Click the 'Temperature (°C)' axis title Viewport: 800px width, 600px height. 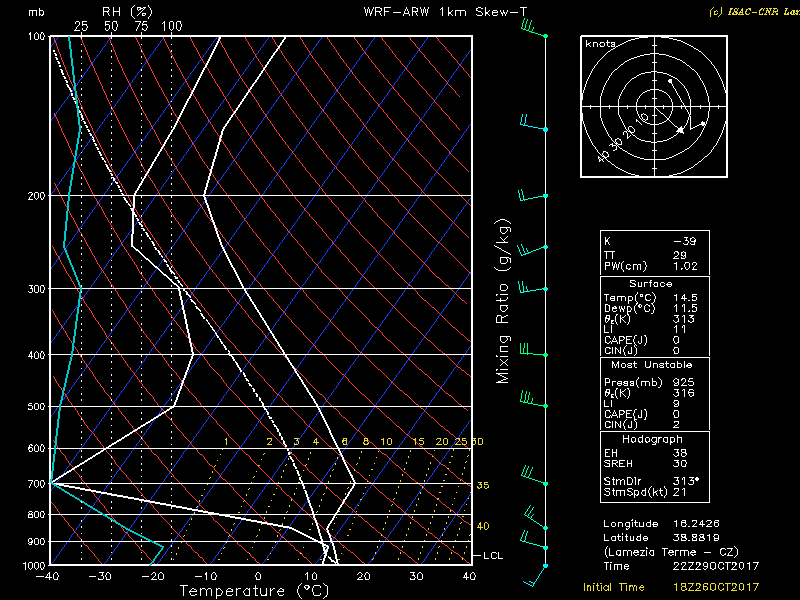point(254,591)
